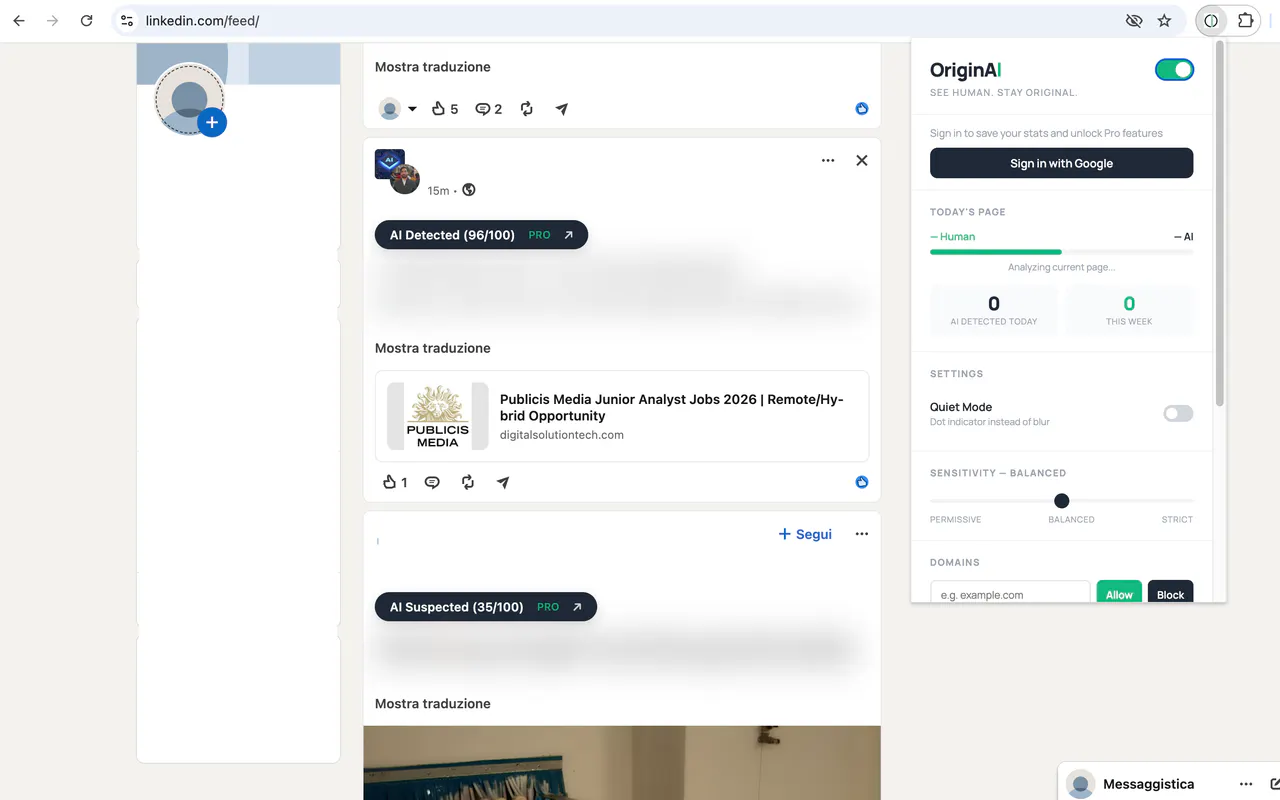The width and height of the screenshot is (1280, 800).
Task: Dismiss the 15m post with the X
Action: pyautogui.click(x=862, y=160)
